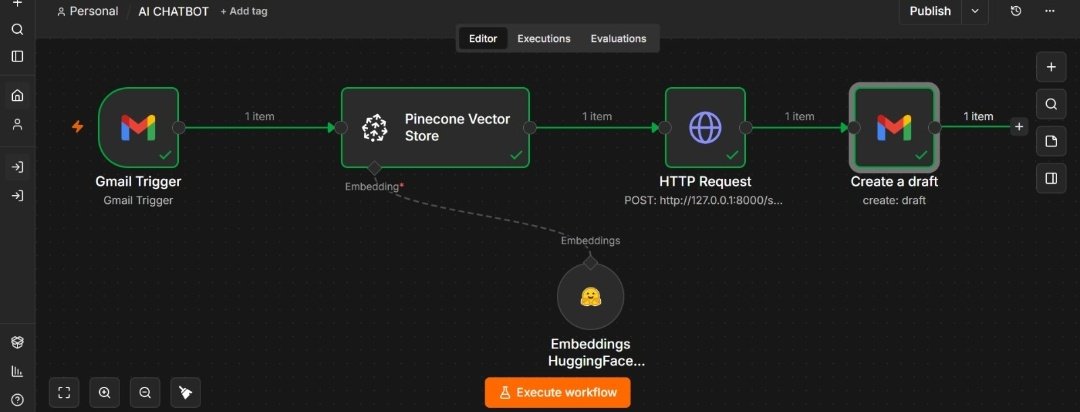This screenshot has height=412, width=1080.
Task: Open the personal user icon in sidebar
Action: pyautogui.click(x=18, y=125)
